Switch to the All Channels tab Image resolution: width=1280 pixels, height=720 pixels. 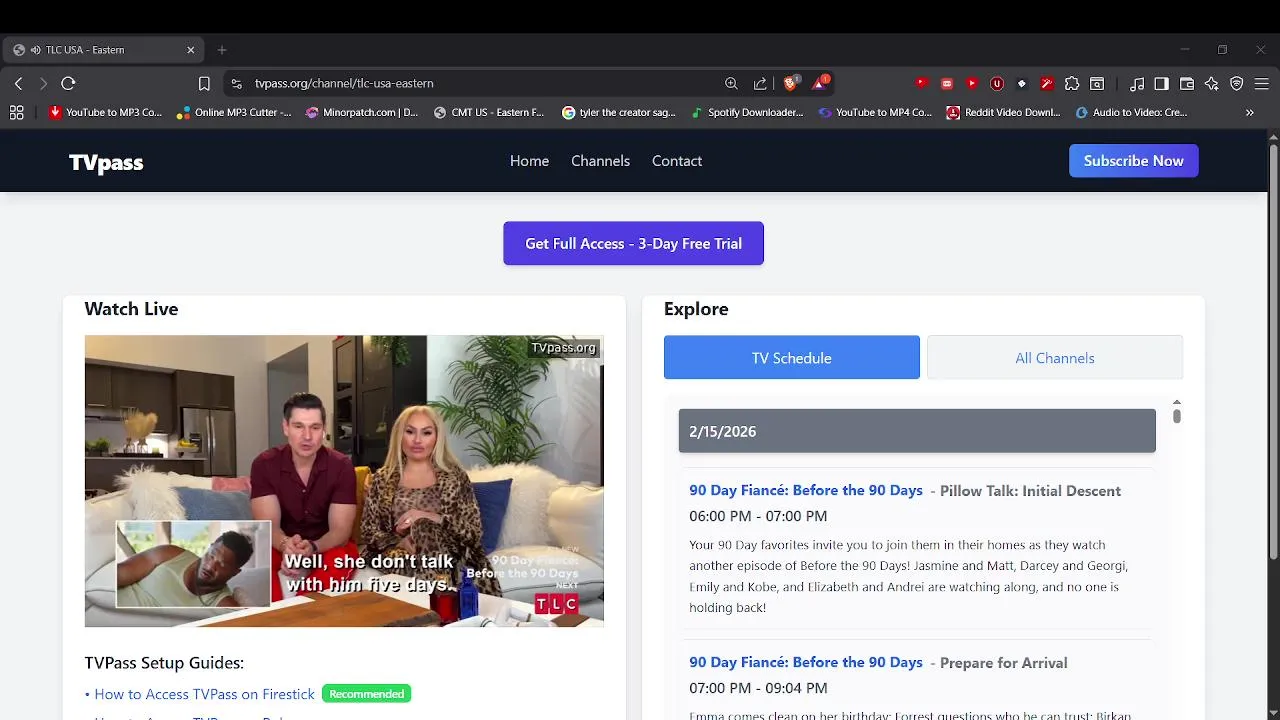[1054, 358]
